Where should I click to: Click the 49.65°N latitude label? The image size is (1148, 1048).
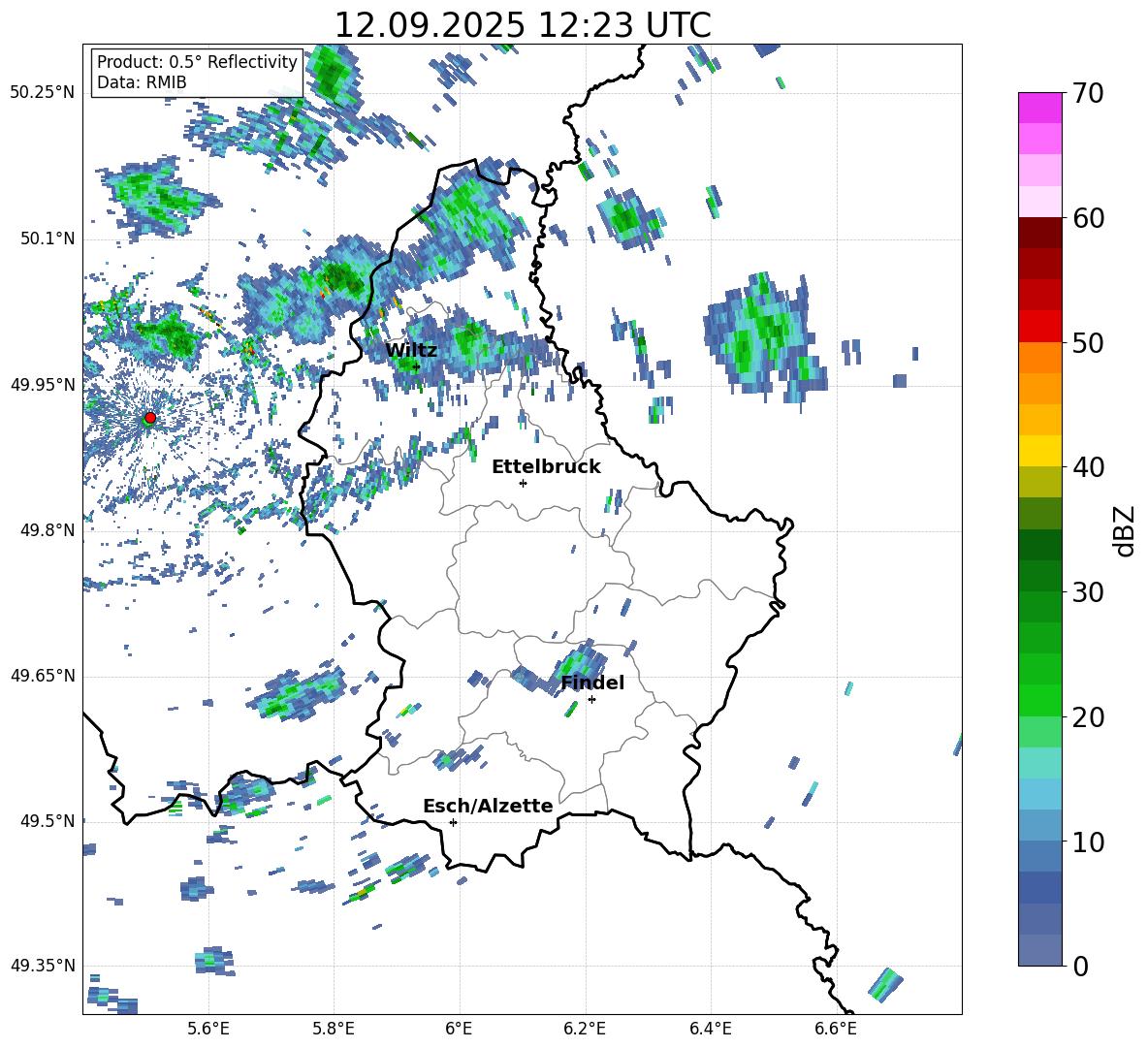(43, 676)
